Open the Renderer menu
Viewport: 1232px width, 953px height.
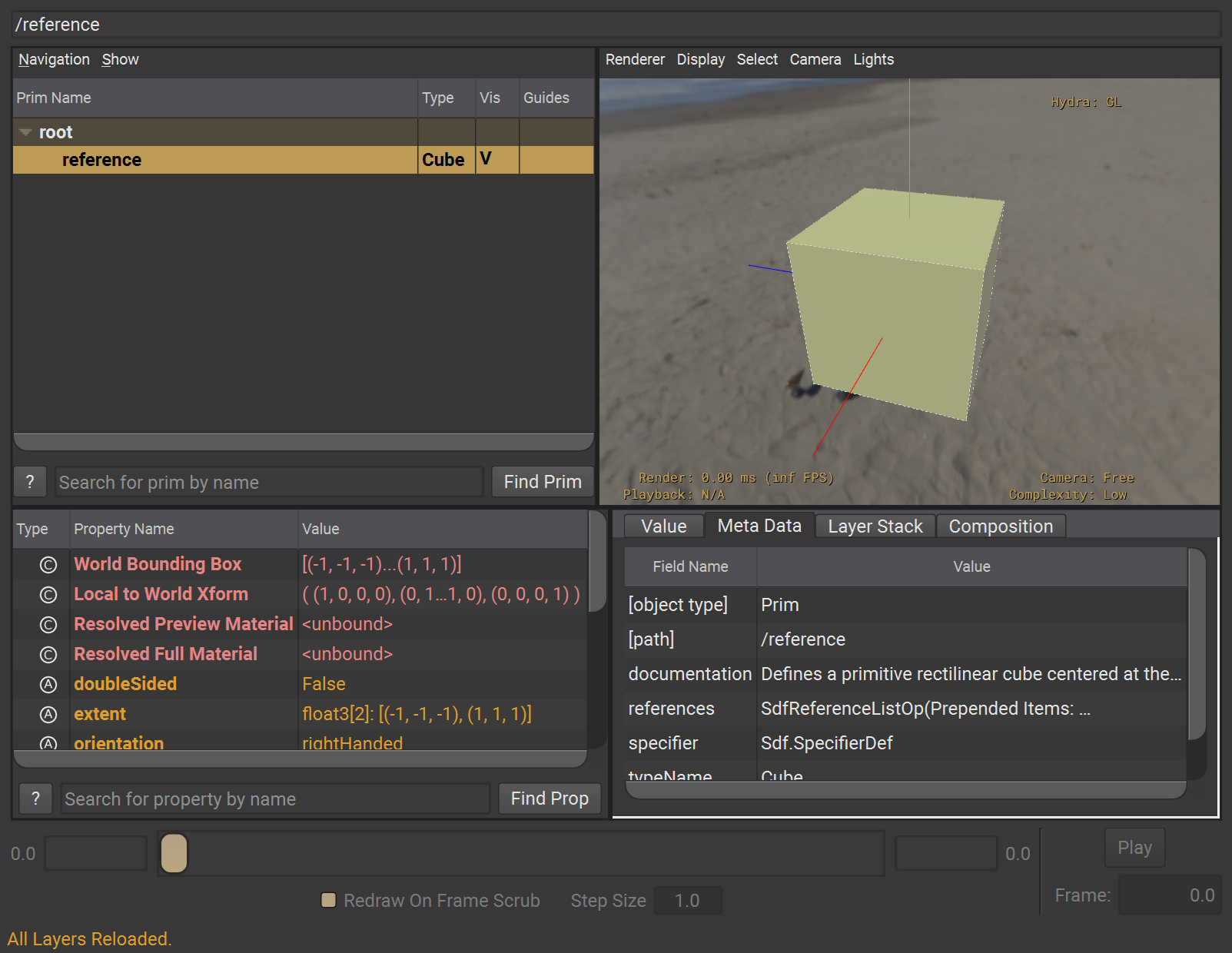[x=635, y=59]
